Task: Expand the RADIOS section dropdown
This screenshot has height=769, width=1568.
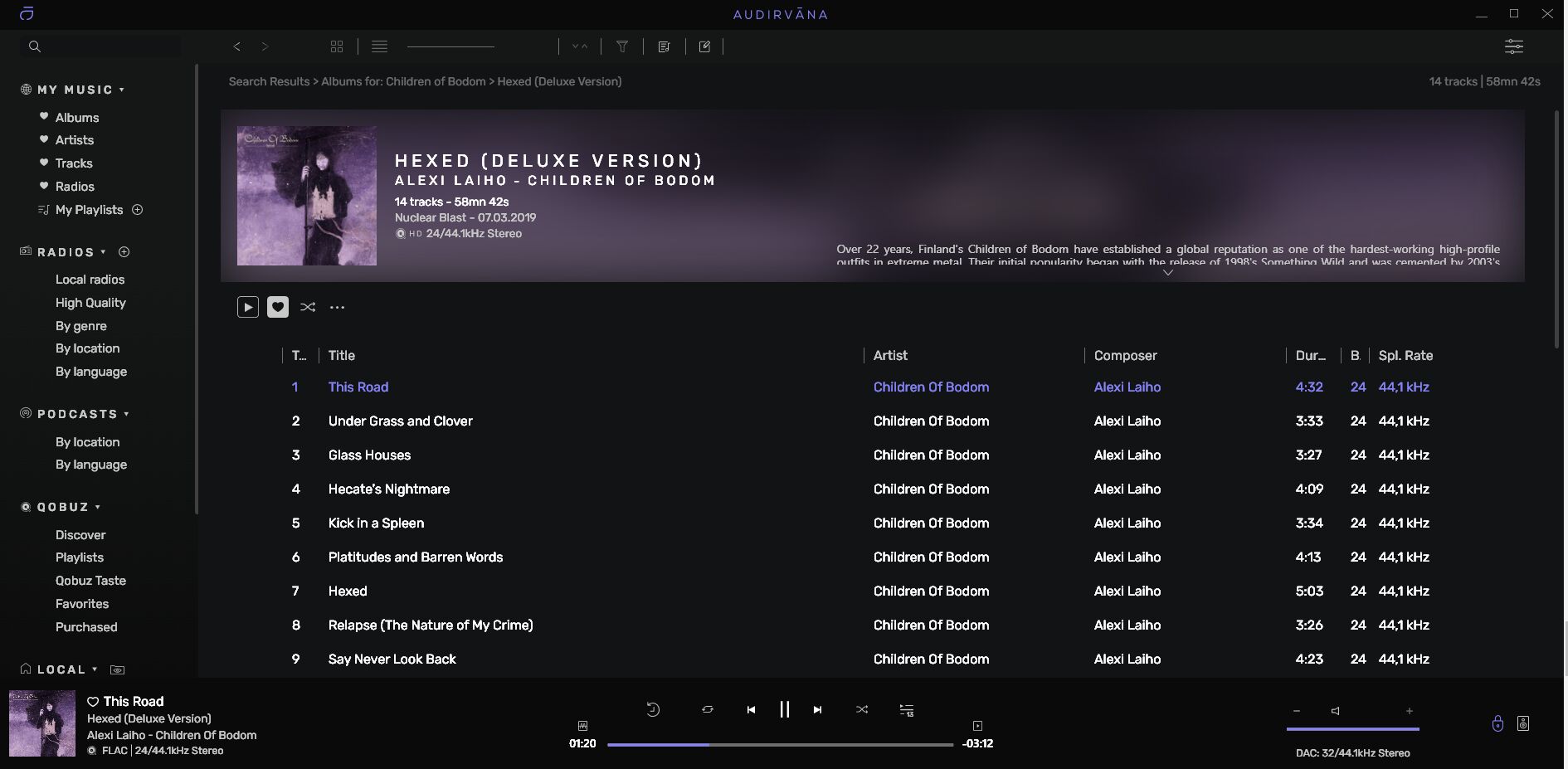Action: tap(104, 252)
